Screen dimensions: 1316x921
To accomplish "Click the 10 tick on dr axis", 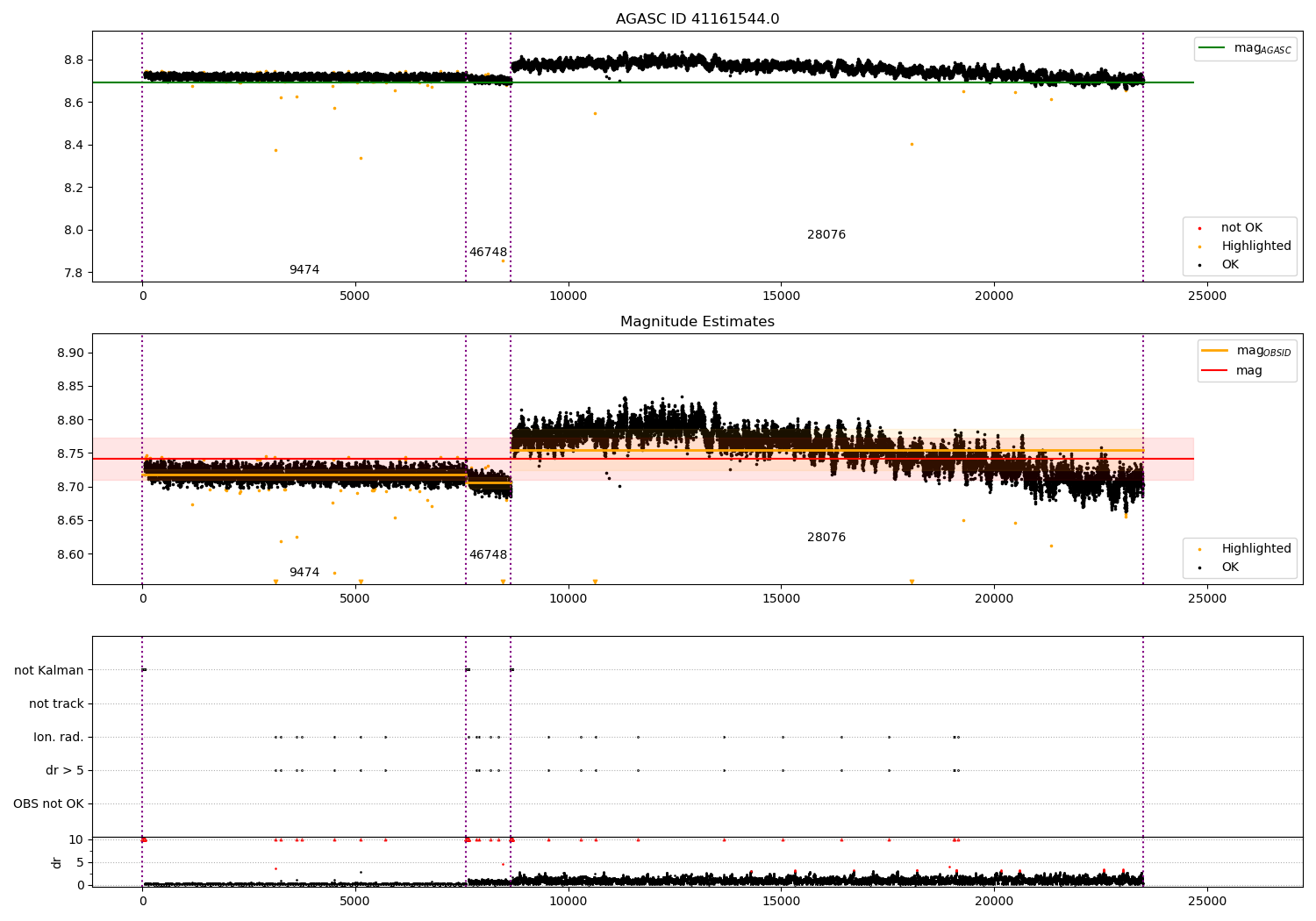I will pyautogui.click(x=76, y=840).
